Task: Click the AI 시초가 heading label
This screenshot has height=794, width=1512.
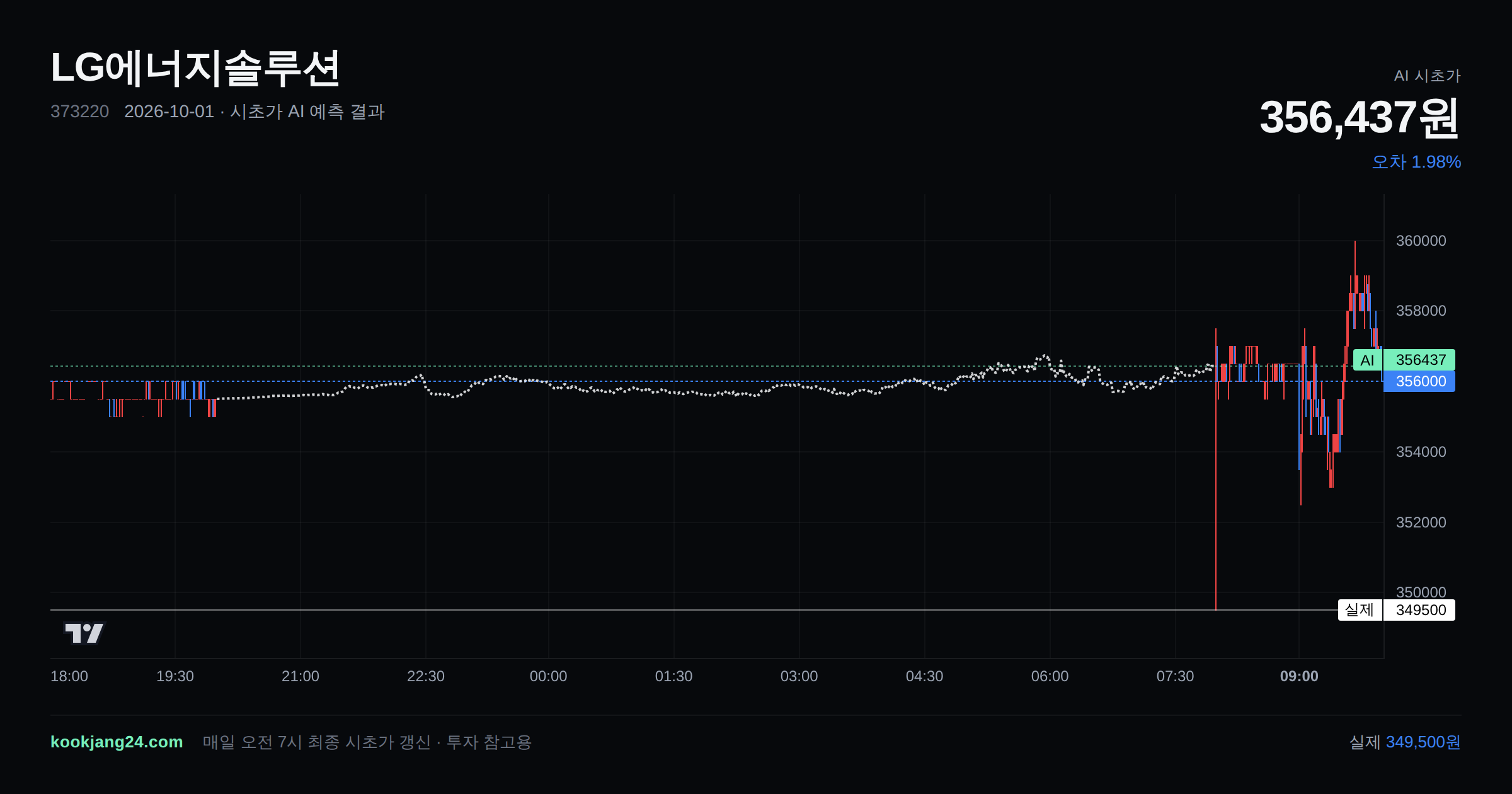Action: pos(1427,76)
